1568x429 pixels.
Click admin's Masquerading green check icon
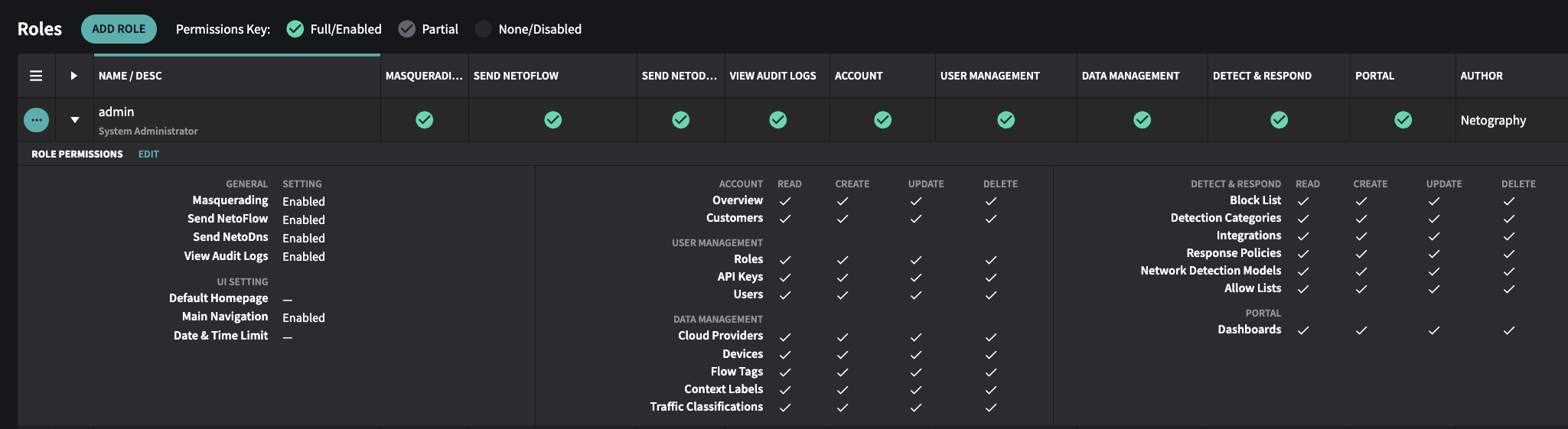[x=424, y=120]
